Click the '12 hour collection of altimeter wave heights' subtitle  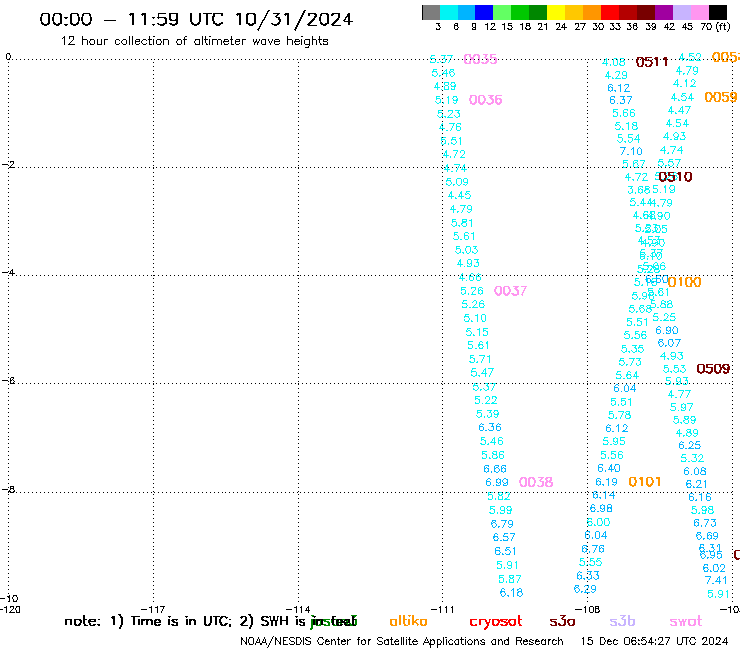pyautogui.click(x=194, y=41)
